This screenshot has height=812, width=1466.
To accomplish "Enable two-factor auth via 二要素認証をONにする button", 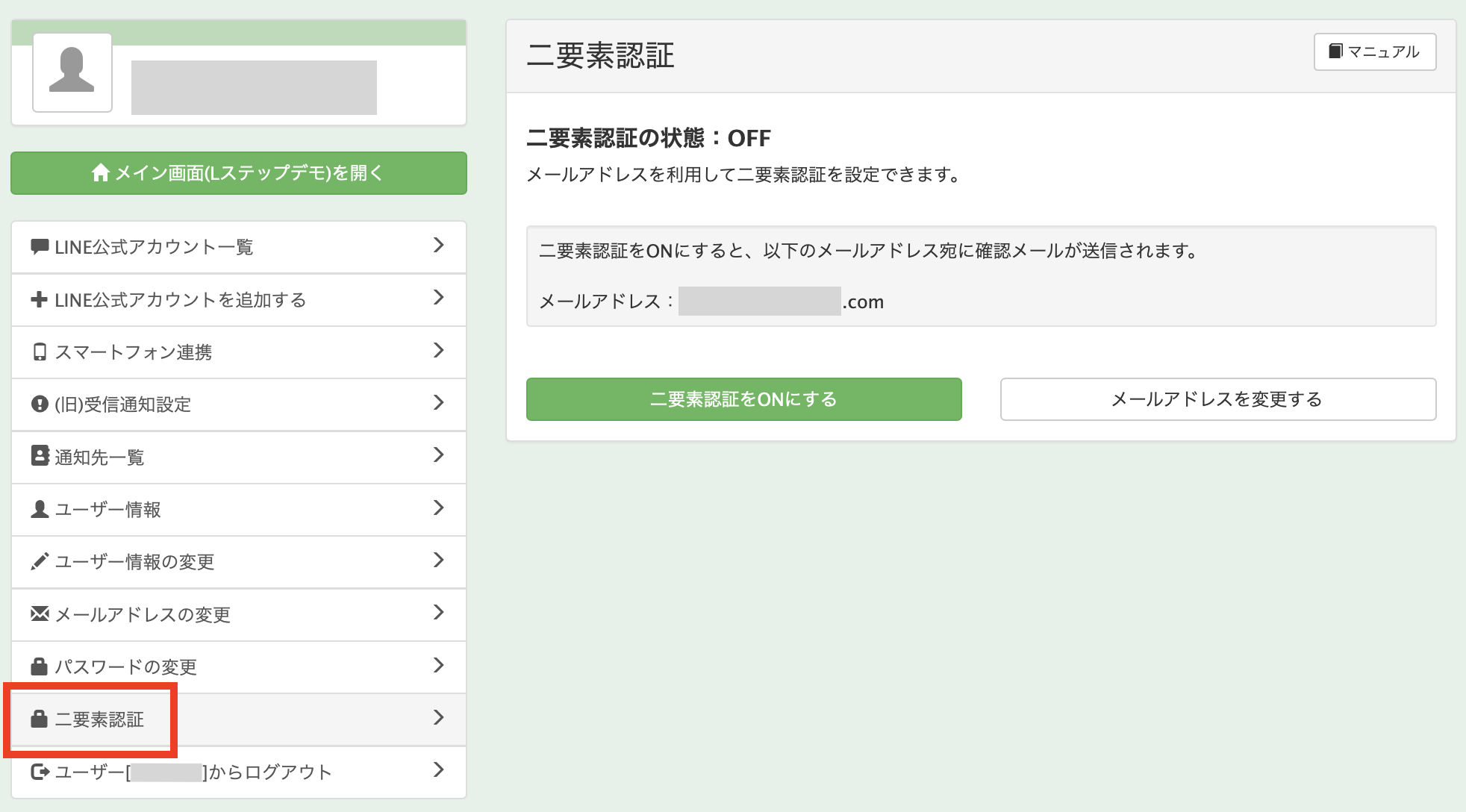I will 744,399.
